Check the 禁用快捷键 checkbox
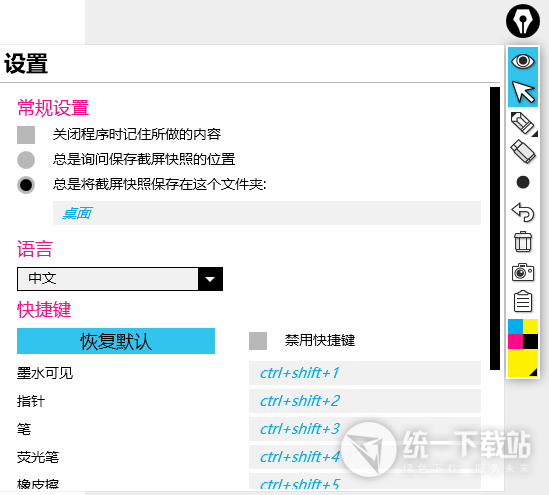The height and width of the screenshot is (495, 549). (x=258, y=341)
